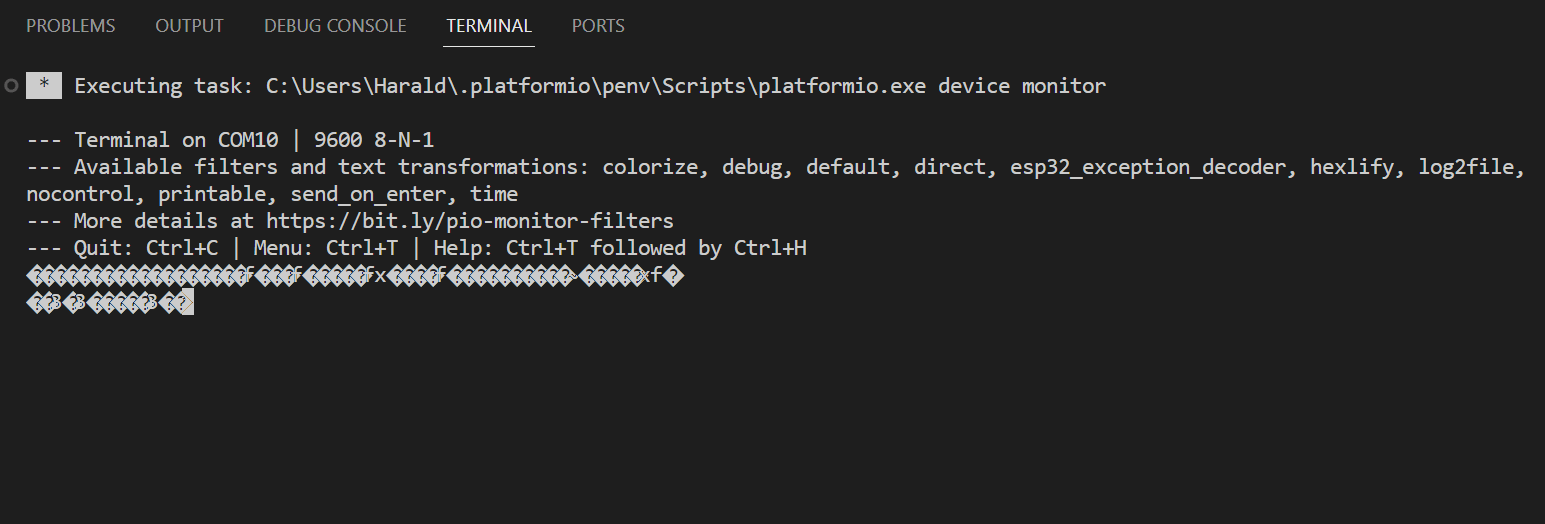Click the task status circle icon
This screenshot has width=1545, height=524.
click(11, 86)
